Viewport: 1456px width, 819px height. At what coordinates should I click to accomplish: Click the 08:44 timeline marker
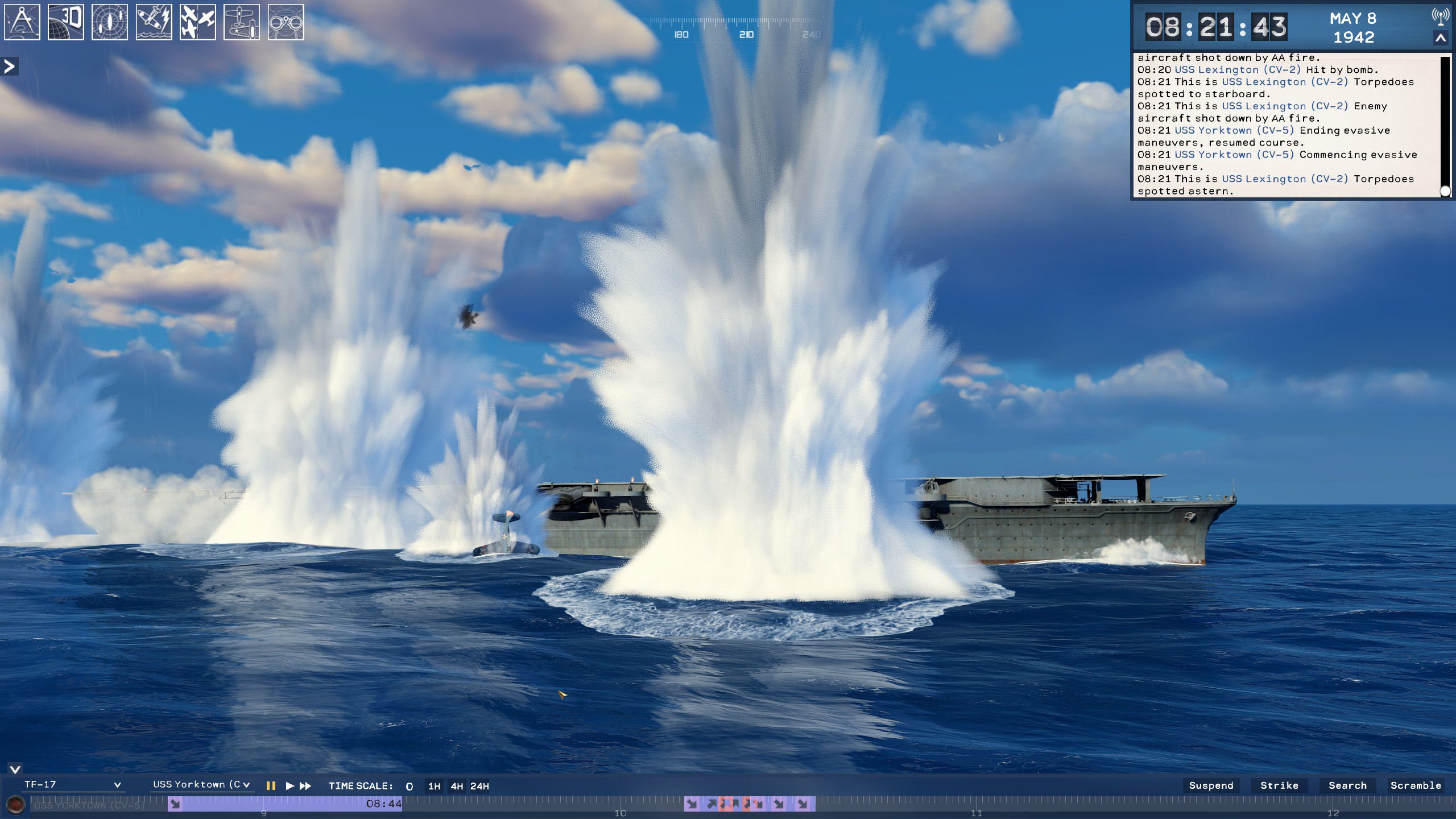tap(384, 804)
